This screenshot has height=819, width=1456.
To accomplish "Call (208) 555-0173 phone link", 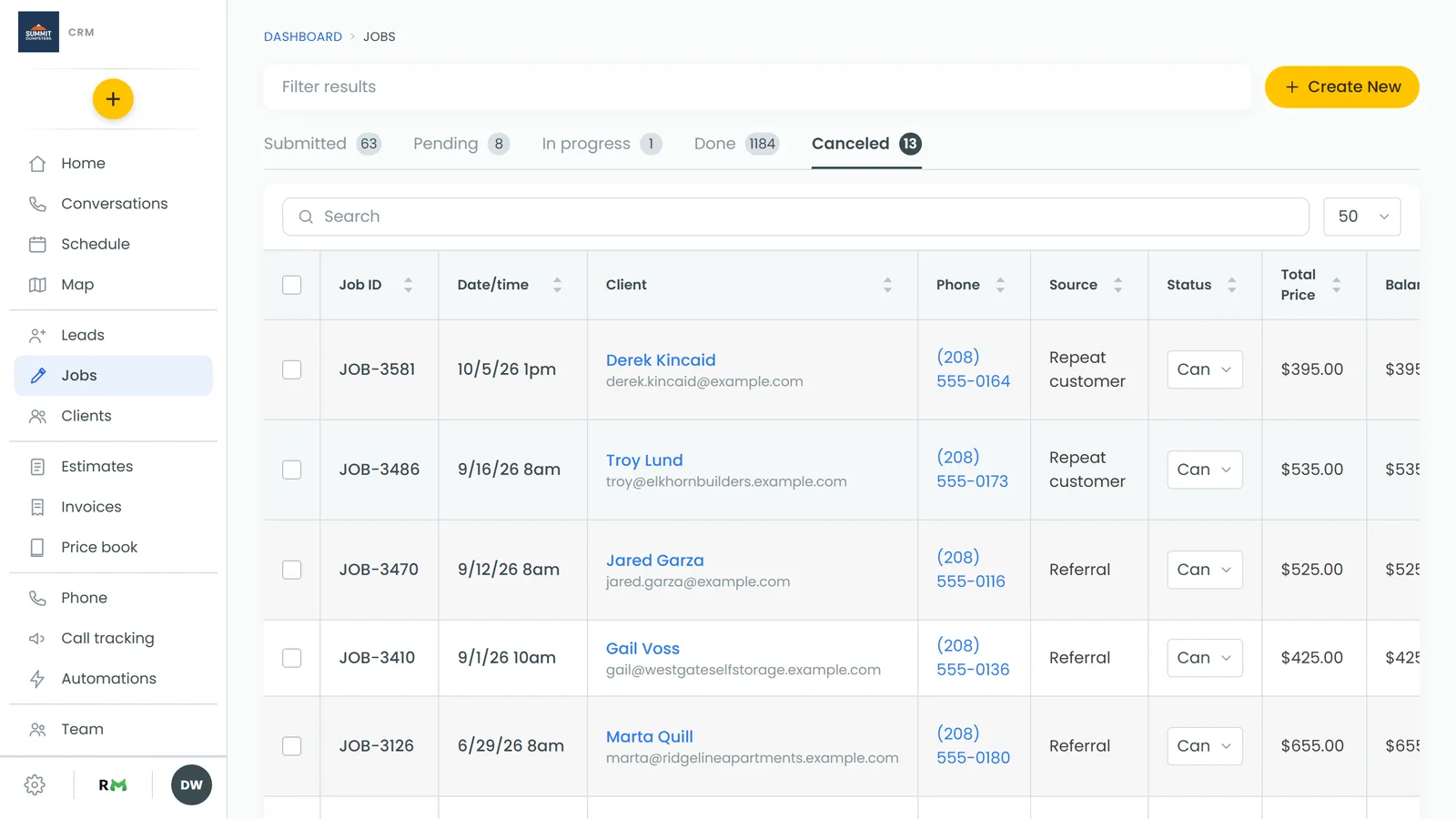I will pos(973,470).
